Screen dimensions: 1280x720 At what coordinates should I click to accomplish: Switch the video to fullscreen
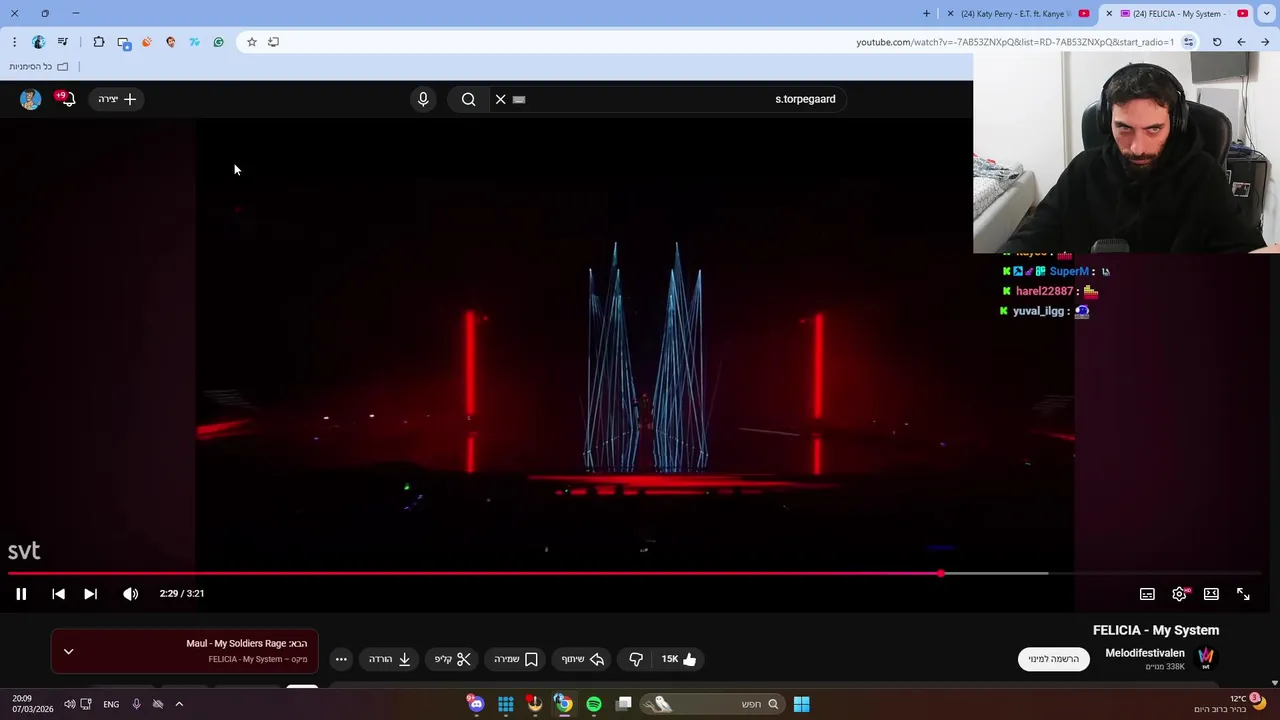tap(1243, 594)
